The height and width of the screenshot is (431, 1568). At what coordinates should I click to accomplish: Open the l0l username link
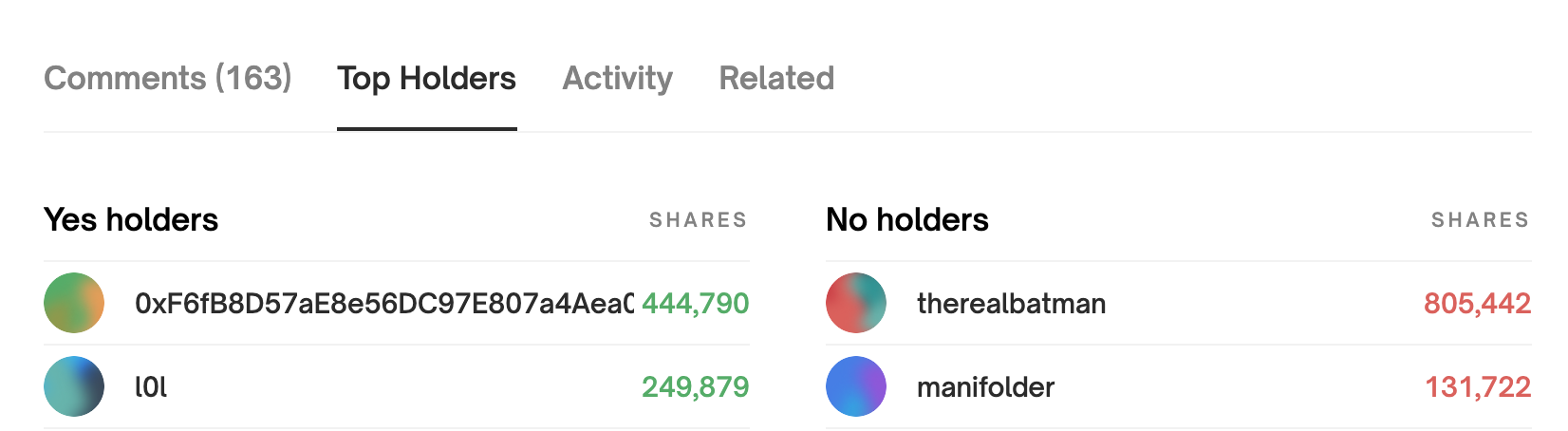pos(151,387)
